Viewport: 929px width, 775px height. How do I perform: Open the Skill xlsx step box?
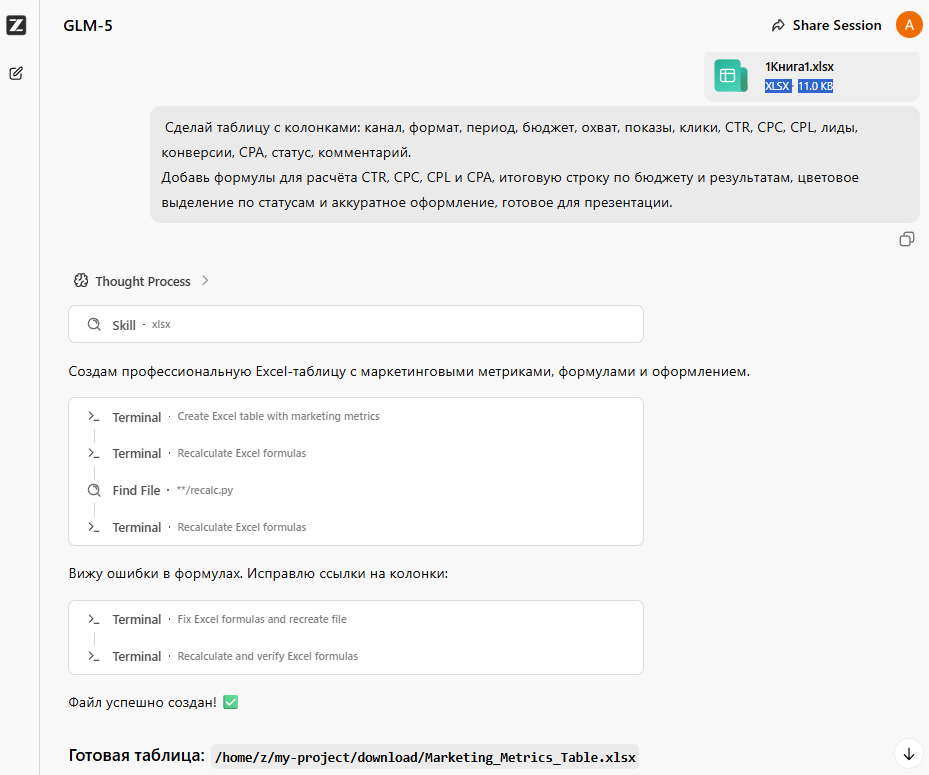coord(355,324)
